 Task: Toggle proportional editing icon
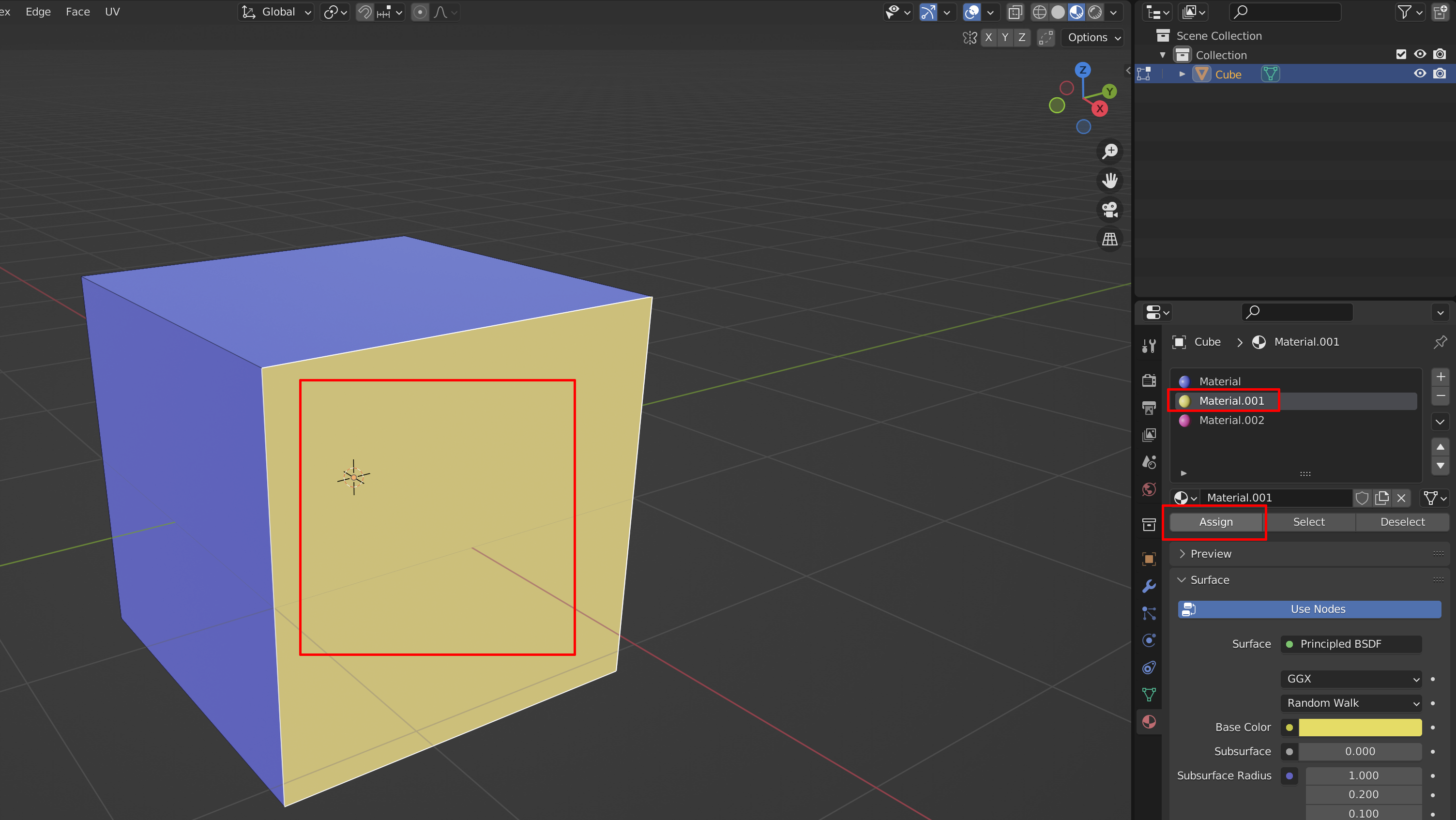coord(419,12)
